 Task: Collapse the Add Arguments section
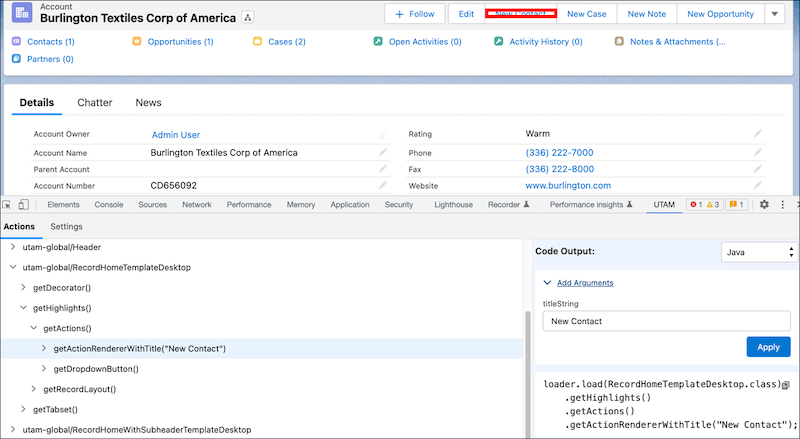546,283
